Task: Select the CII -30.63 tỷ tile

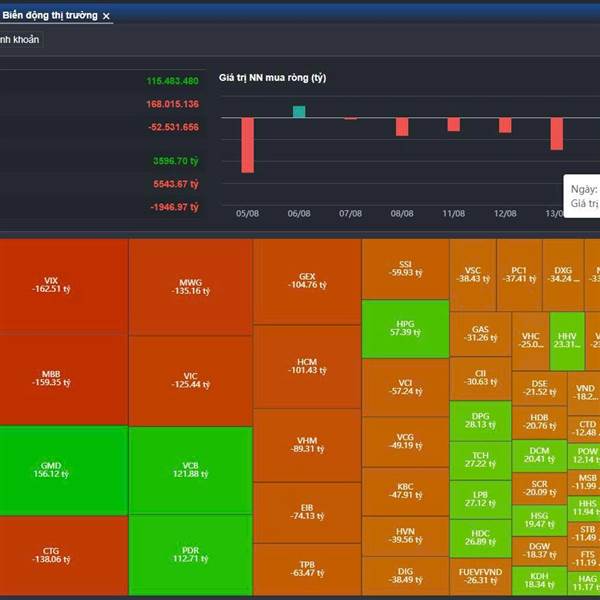Action: [480, 378]
